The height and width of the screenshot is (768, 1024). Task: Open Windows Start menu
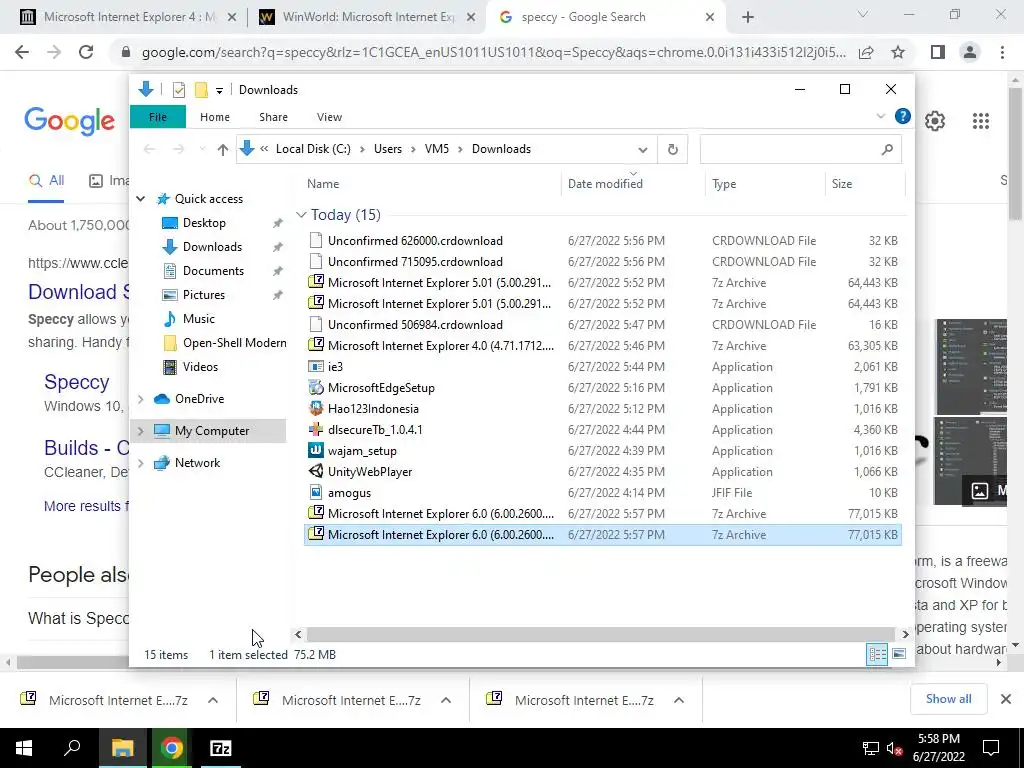pos(24,748)
